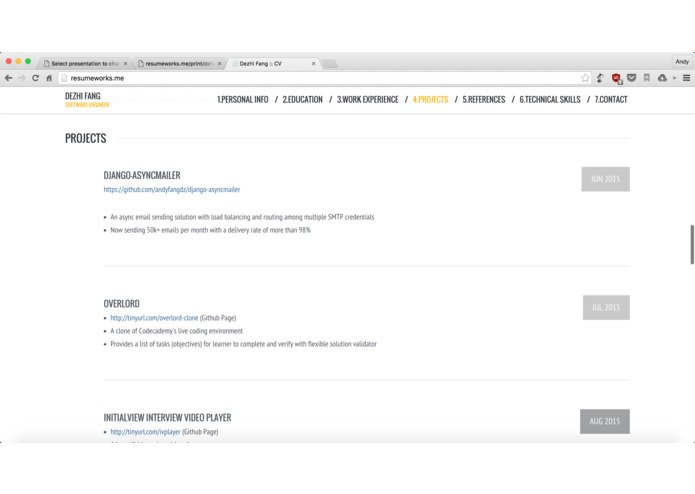Reload the current page
This screenshot has width=695, height=494.
click(35, 78)
